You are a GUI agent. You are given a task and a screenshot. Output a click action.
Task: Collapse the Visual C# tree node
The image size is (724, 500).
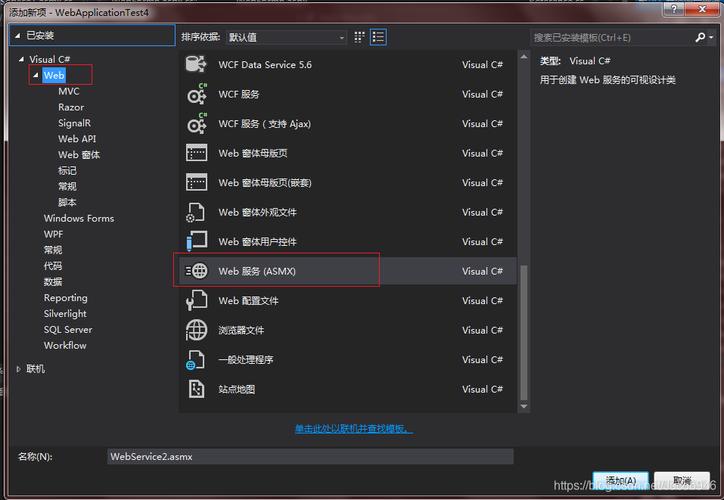pos(21,59)
